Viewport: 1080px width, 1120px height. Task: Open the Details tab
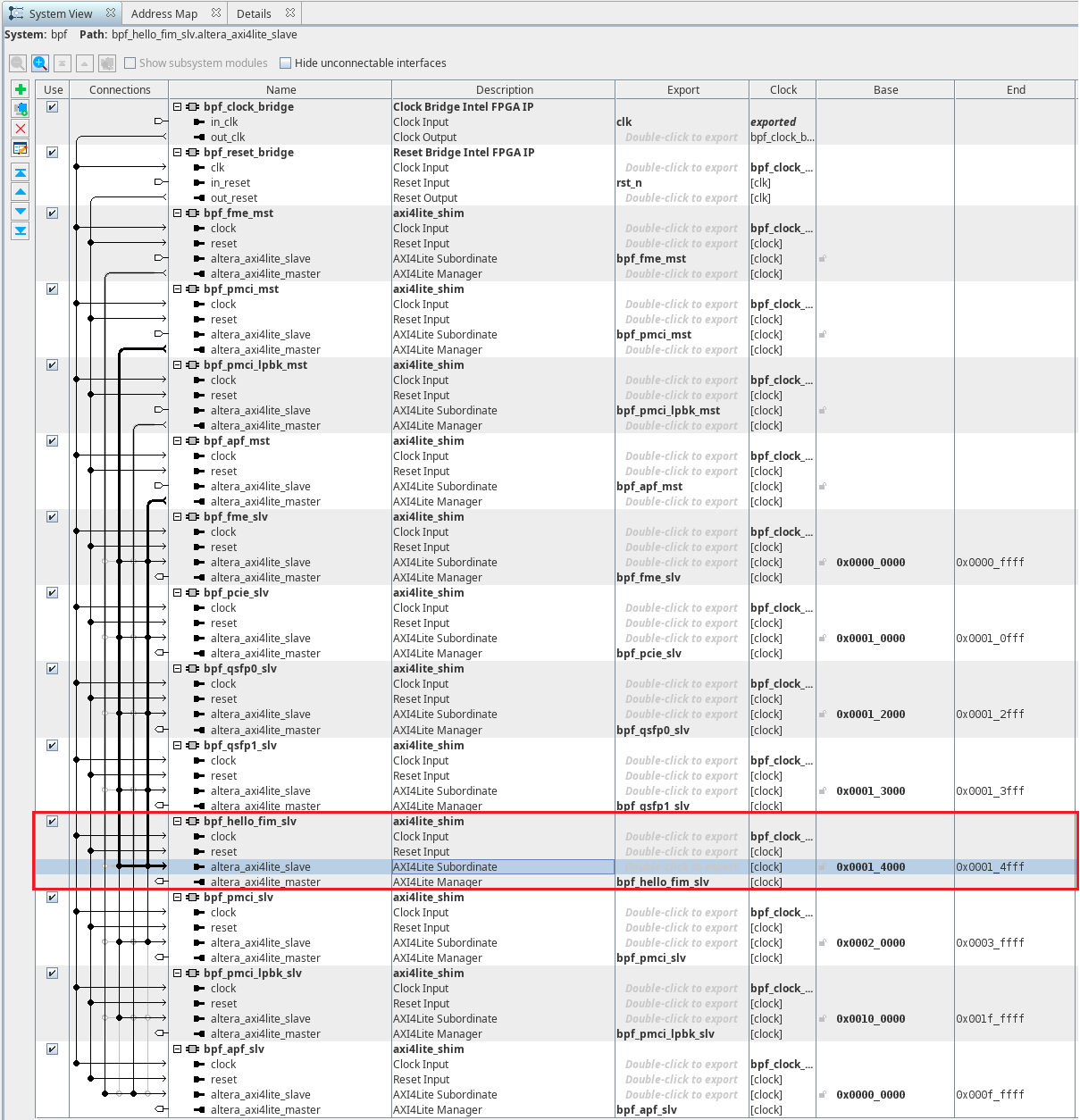pos(254,13)
